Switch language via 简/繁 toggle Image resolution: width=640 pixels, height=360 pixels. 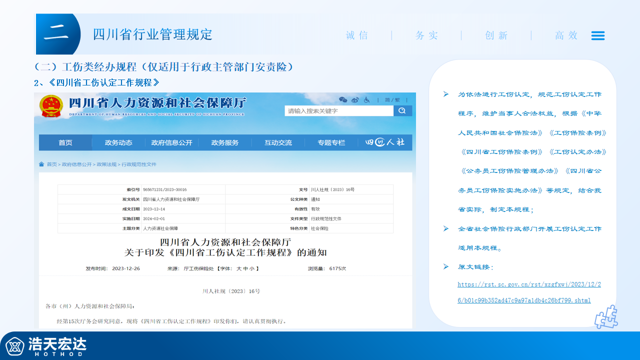click(x=392, y=100)
